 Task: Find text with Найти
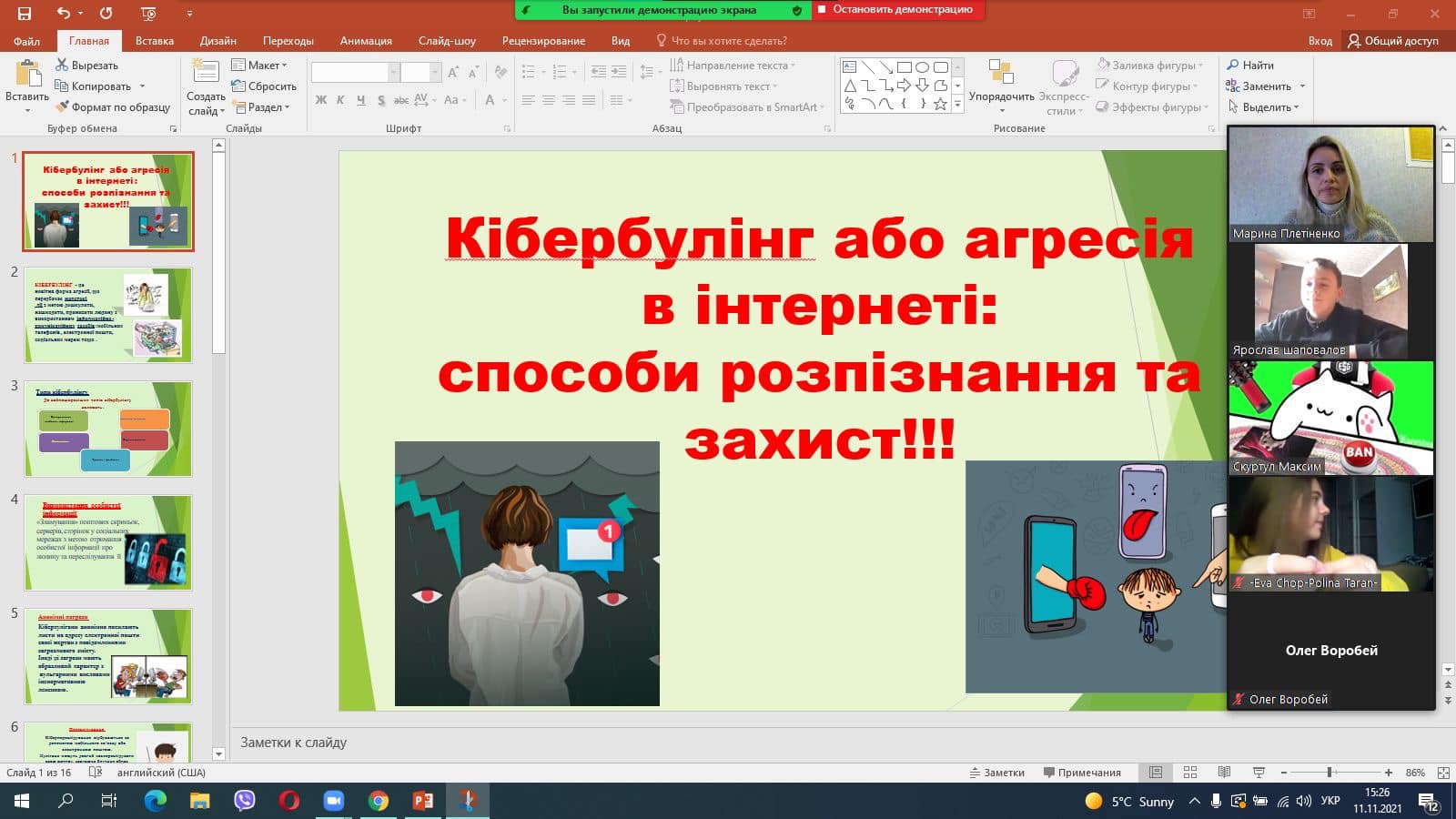(x=1250, y=66)
